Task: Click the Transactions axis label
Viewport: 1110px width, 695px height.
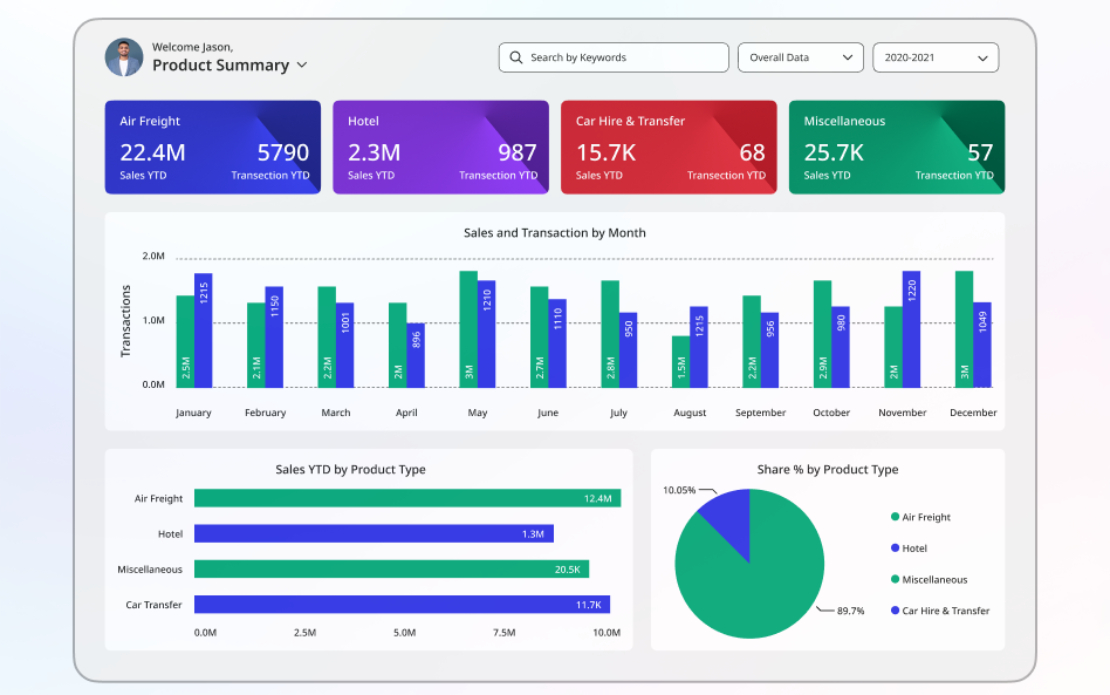Action: (126, 321)
